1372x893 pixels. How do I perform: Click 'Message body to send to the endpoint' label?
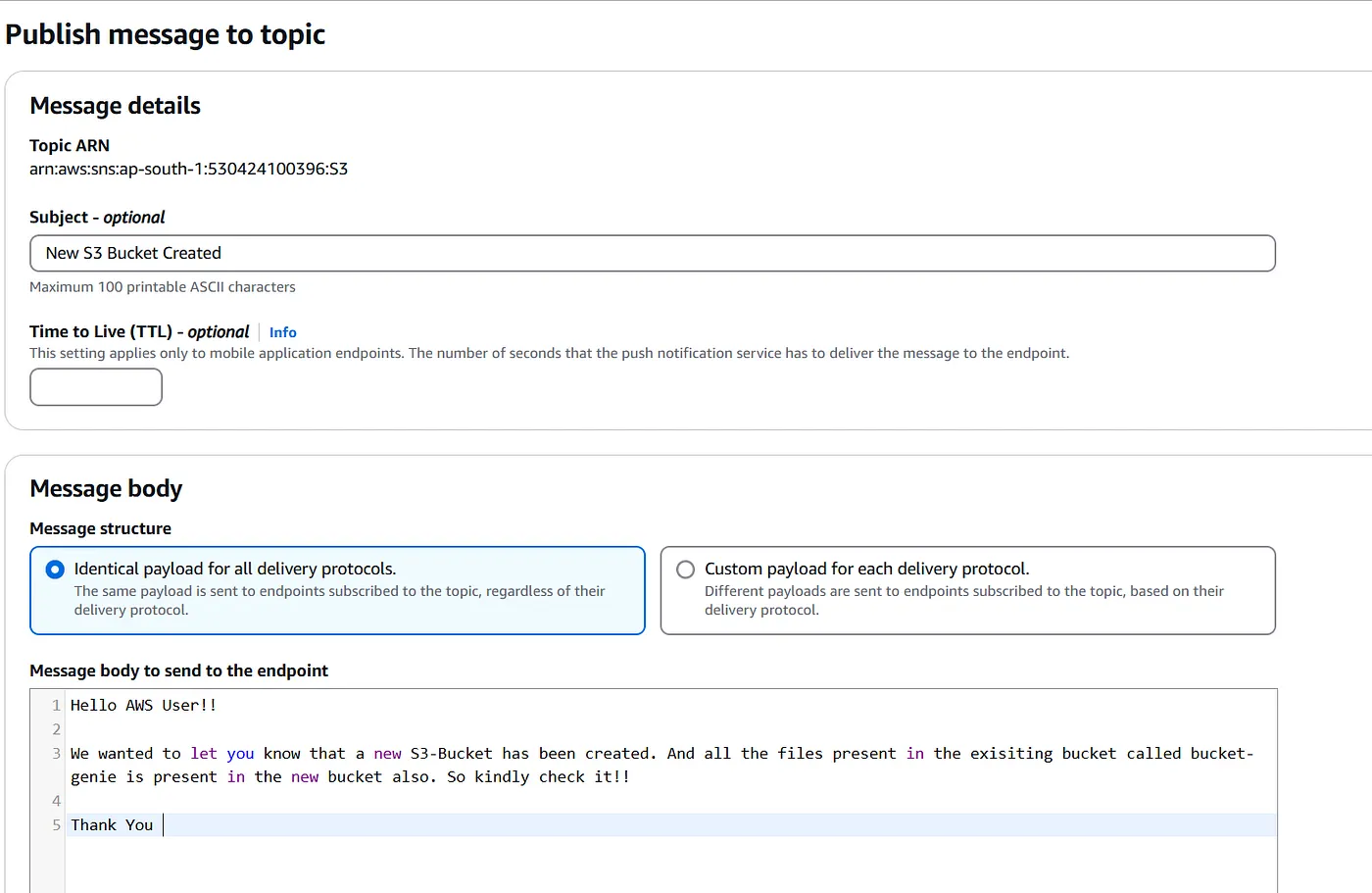(x=178, y=670)
